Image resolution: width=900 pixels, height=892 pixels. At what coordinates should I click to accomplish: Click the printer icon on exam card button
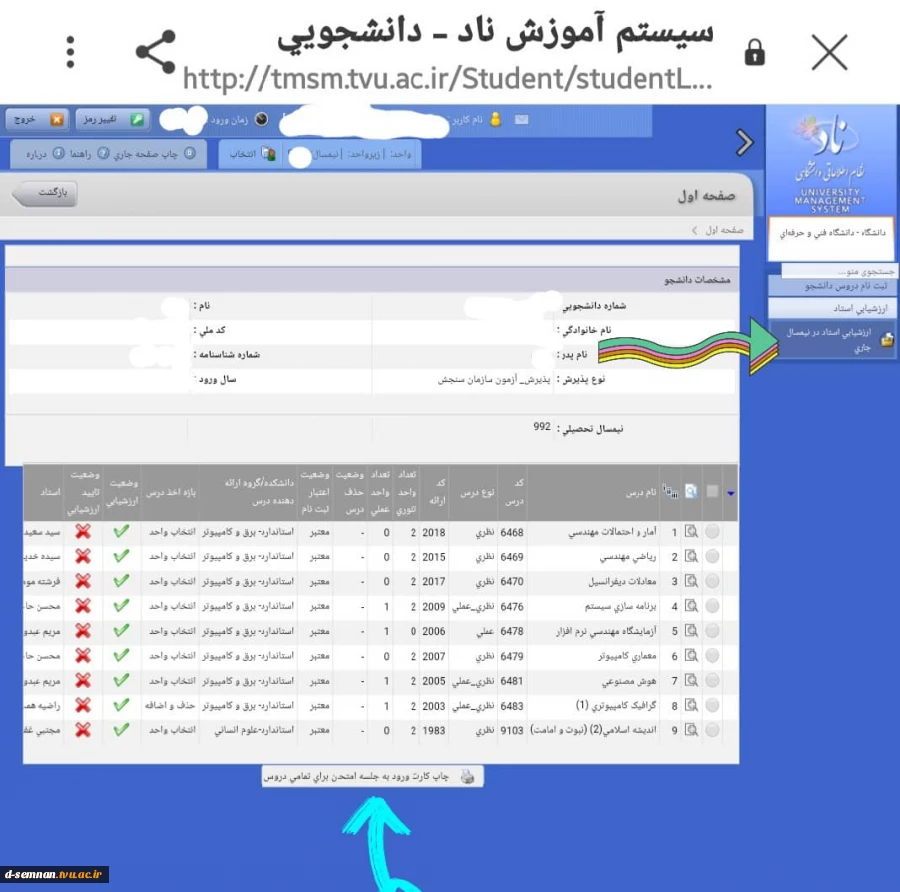click(x=468, y=777)
